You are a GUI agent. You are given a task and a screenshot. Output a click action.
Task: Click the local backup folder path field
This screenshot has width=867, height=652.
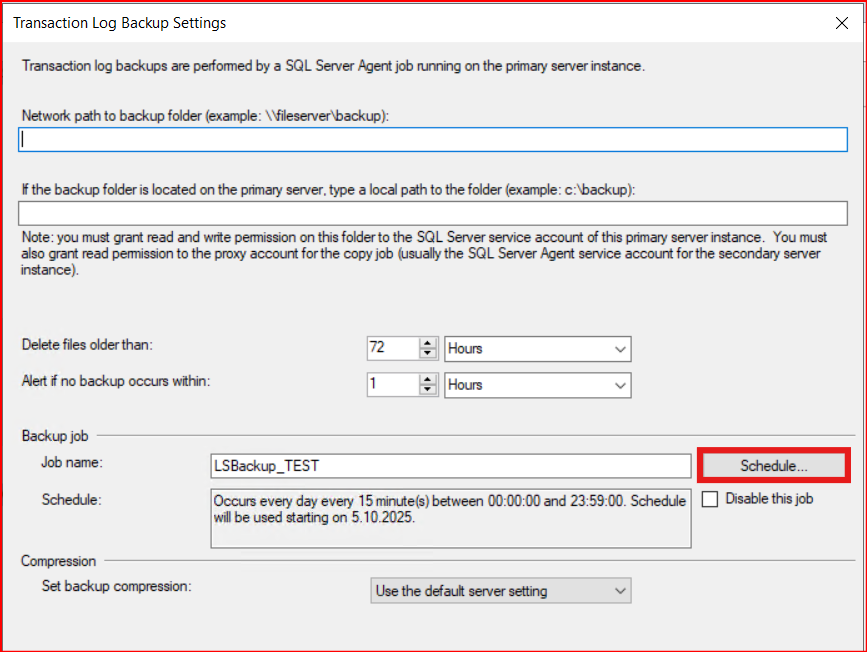click(432, 213)
